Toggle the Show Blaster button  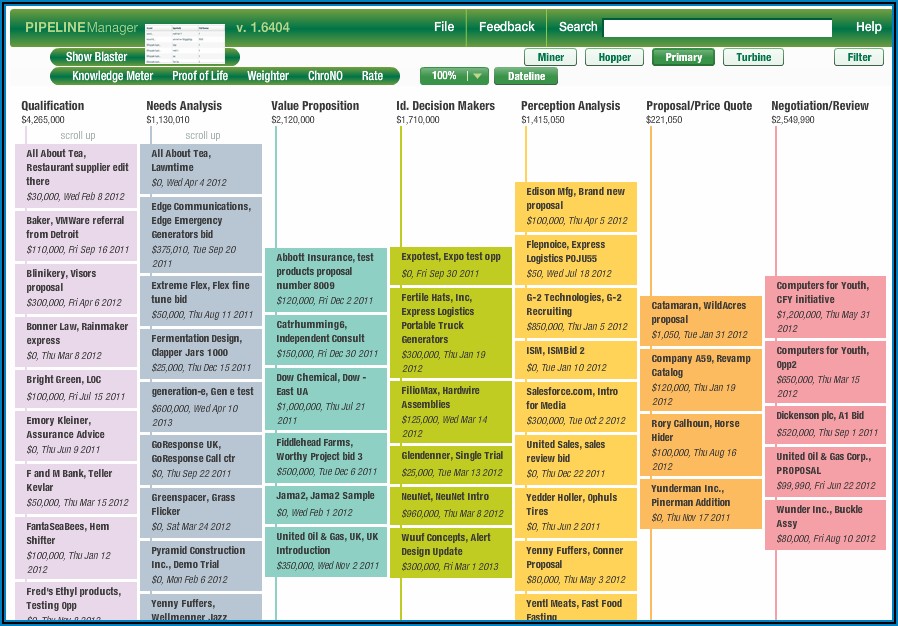point(97,57)
